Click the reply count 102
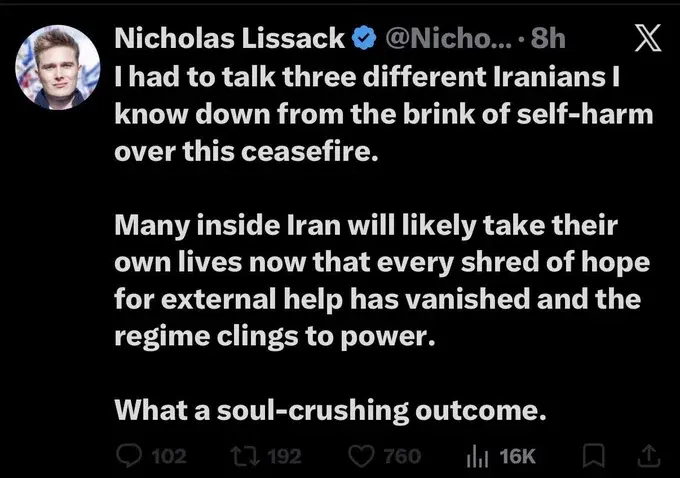This screenshot has width=680, height=478. click(x=167, y=456)
